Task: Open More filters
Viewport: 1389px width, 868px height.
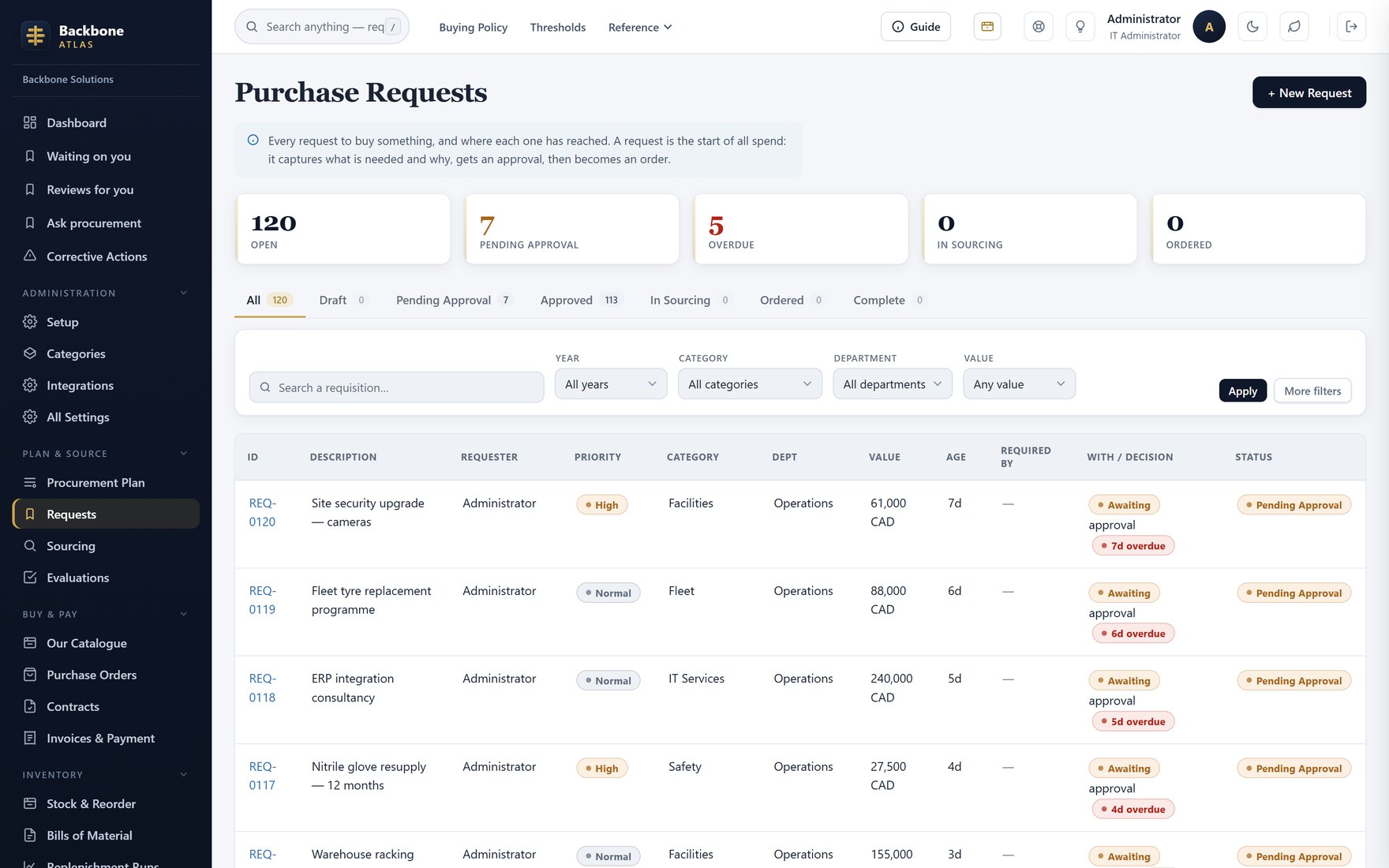Action: (x=1312, y=391)
